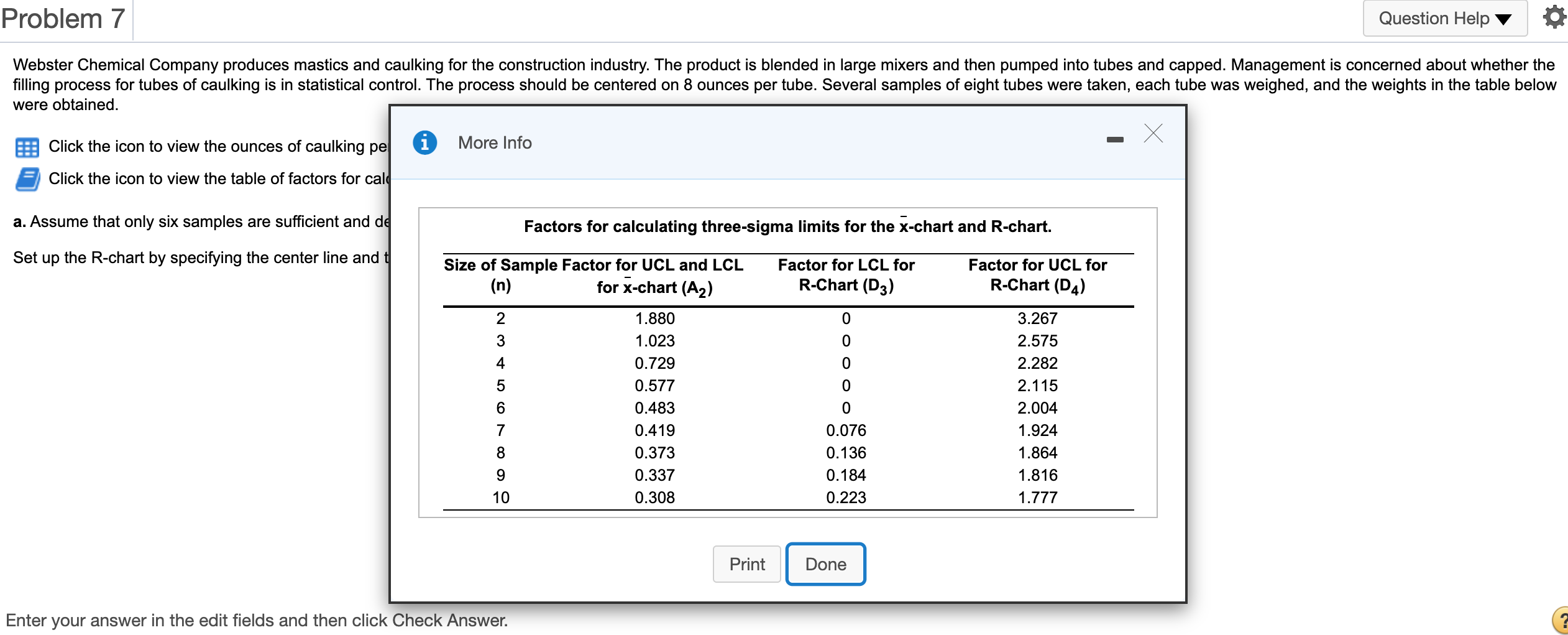
Task: Click the factors table caption
Action: click(x=787, y=226)
